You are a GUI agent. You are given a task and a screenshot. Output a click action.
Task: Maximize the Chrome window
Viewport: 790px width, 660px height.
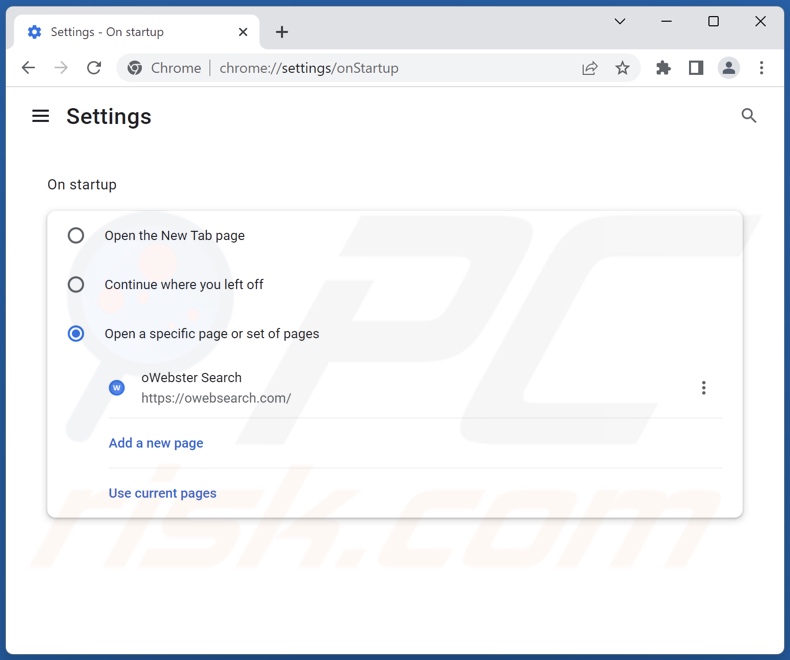(713, 21)
